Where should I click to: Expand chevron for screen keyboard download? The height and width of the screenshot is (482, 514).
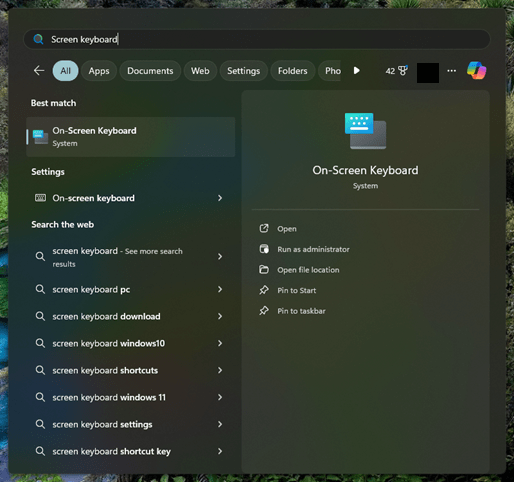click(x=220, y=316)
